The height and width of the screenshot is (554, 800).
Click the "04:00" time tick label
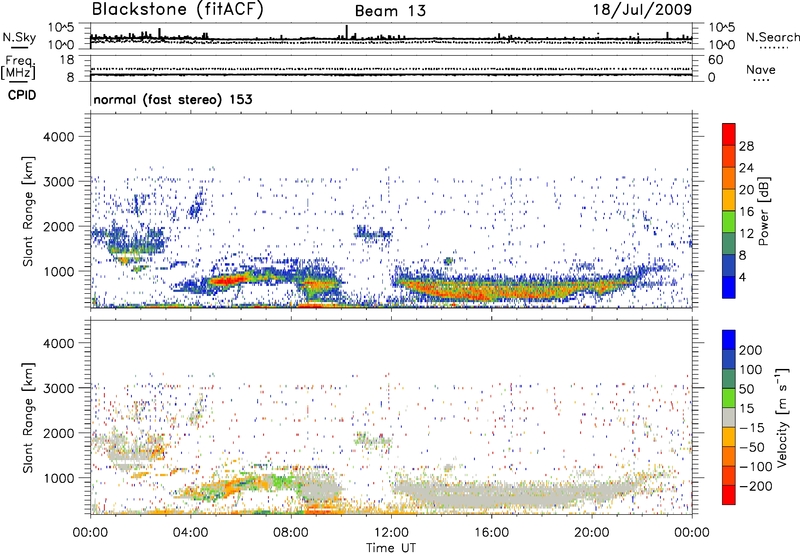click(x=190, y=533)
